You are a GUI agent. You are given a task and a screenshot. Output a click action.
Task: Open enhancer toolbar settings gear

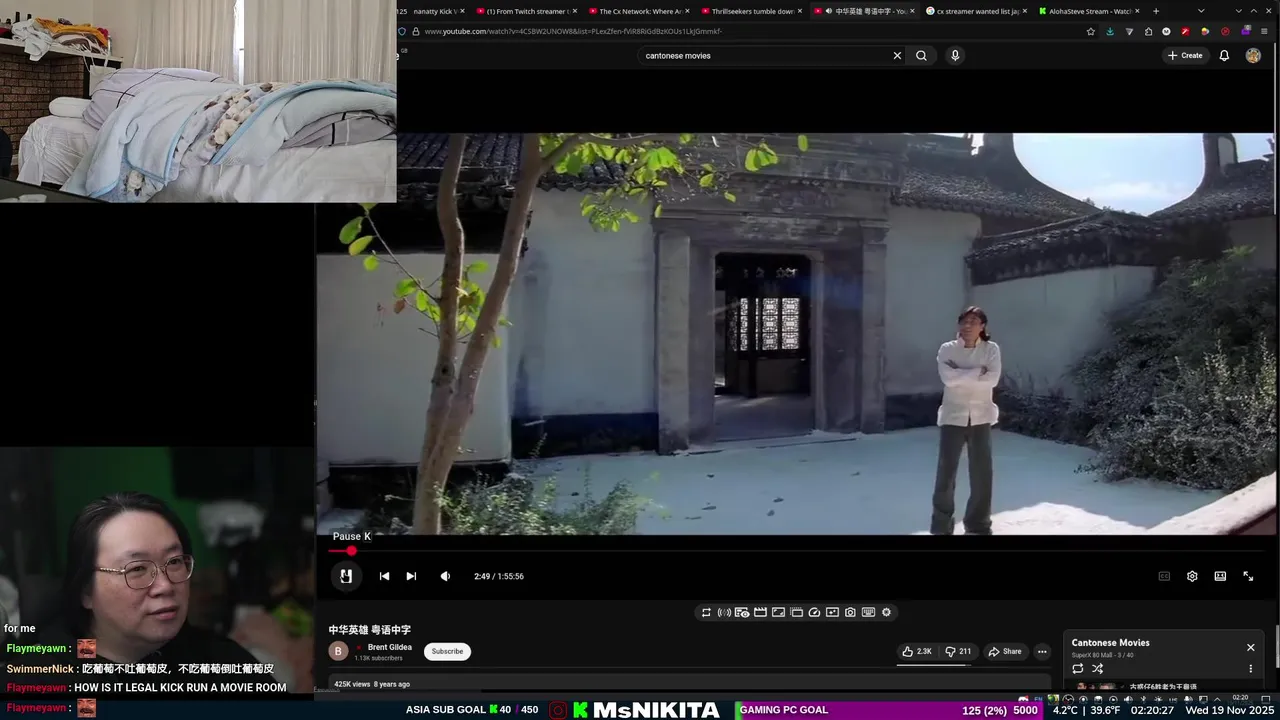886,612
